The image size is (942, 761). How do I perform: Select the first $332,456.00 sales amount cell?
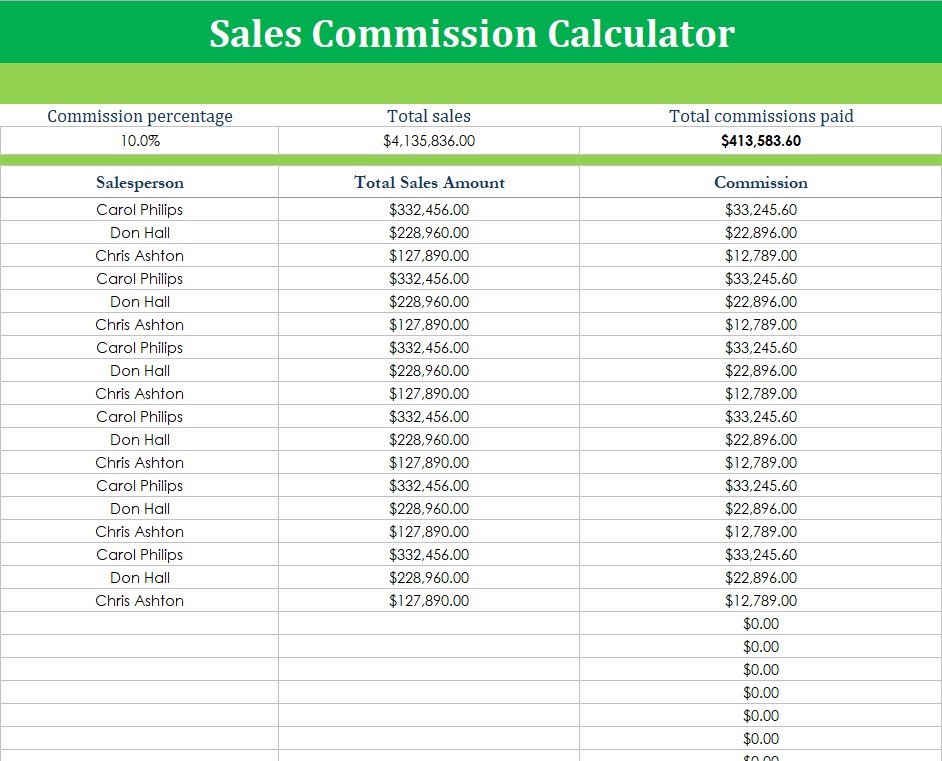(x=429, y=210)
